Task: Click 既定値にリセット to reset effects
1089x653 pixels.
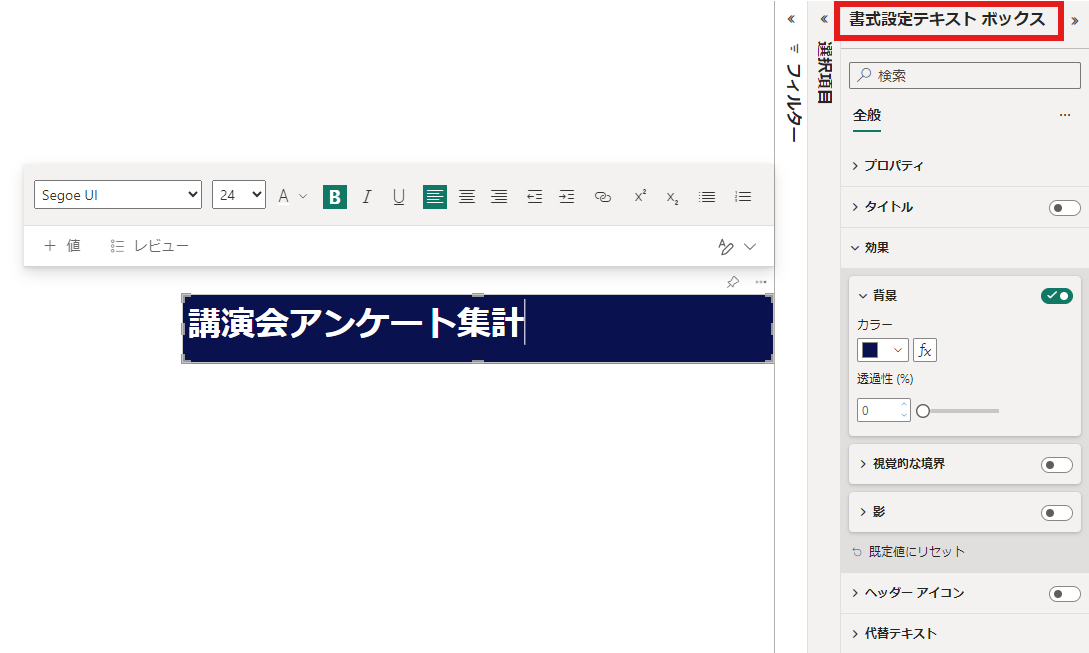Action: click(908, 552)
